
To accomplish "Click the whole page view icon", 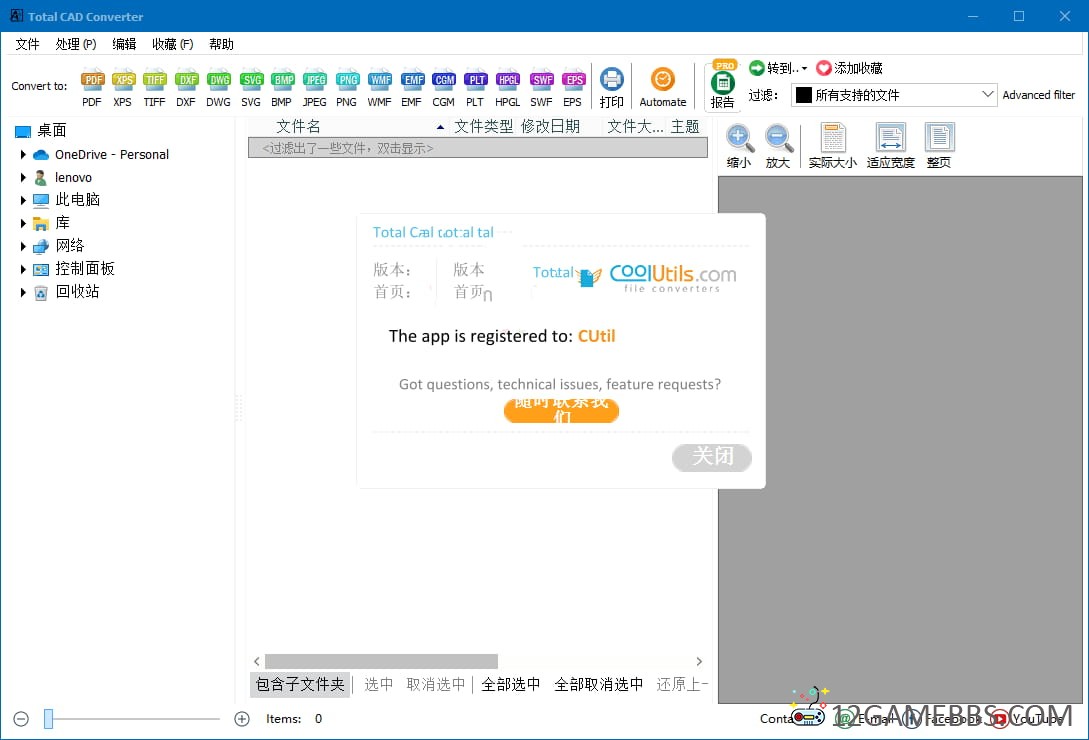I will [x=939, y=140].
